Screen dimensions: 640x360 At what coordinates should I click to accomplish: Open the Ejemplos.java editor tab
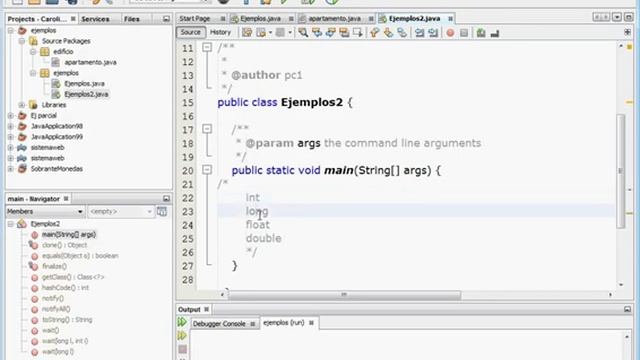click(260, 19)
